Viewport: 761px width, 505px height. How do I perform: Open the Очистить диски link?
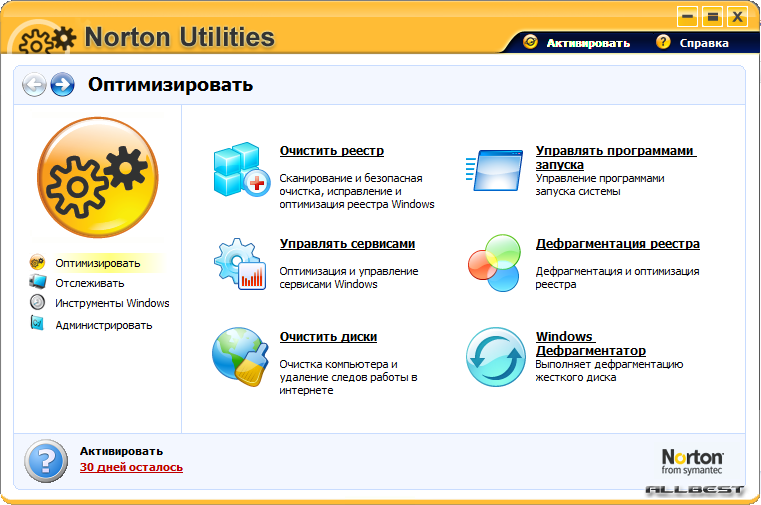[x=328, y=337]
